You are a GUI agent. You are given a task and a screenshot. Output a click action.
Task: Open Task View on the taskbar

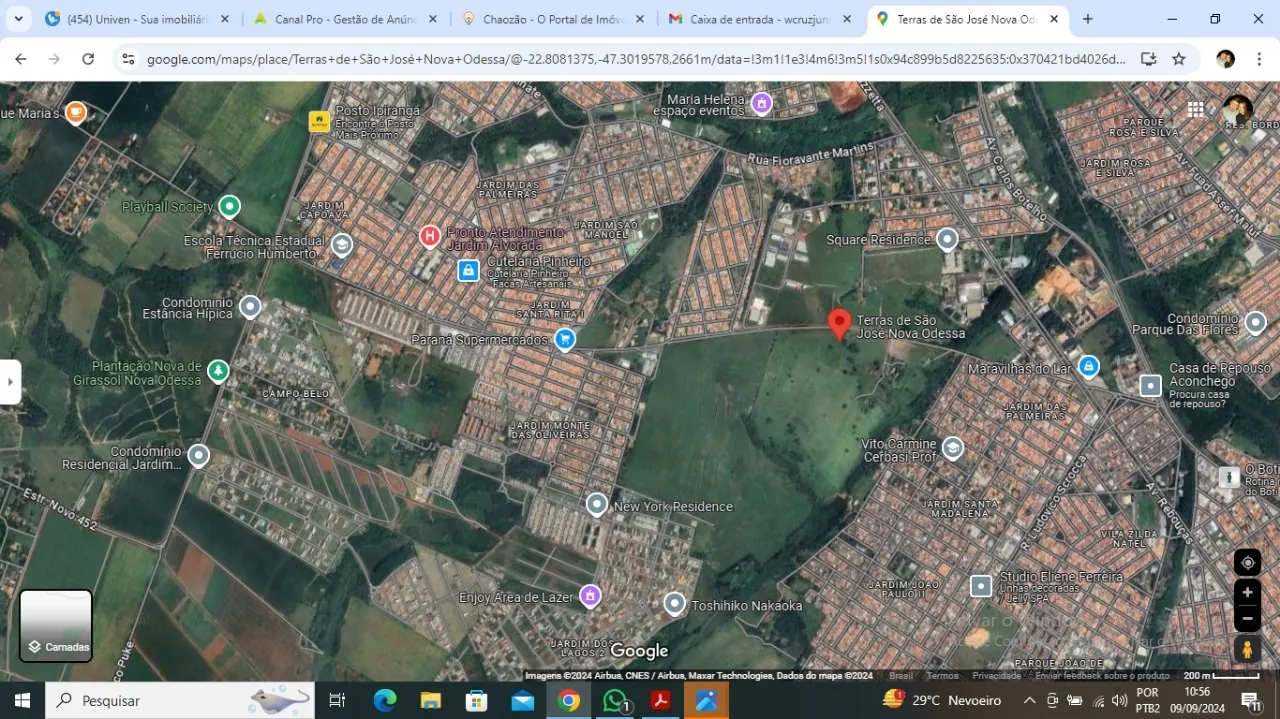337,701
